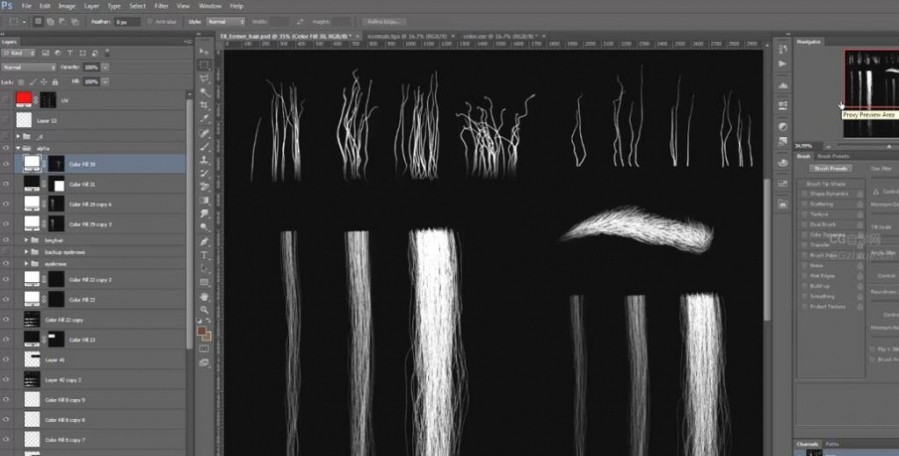
Task: Select the Horizontal Type tool
Action: coord(204,255)
